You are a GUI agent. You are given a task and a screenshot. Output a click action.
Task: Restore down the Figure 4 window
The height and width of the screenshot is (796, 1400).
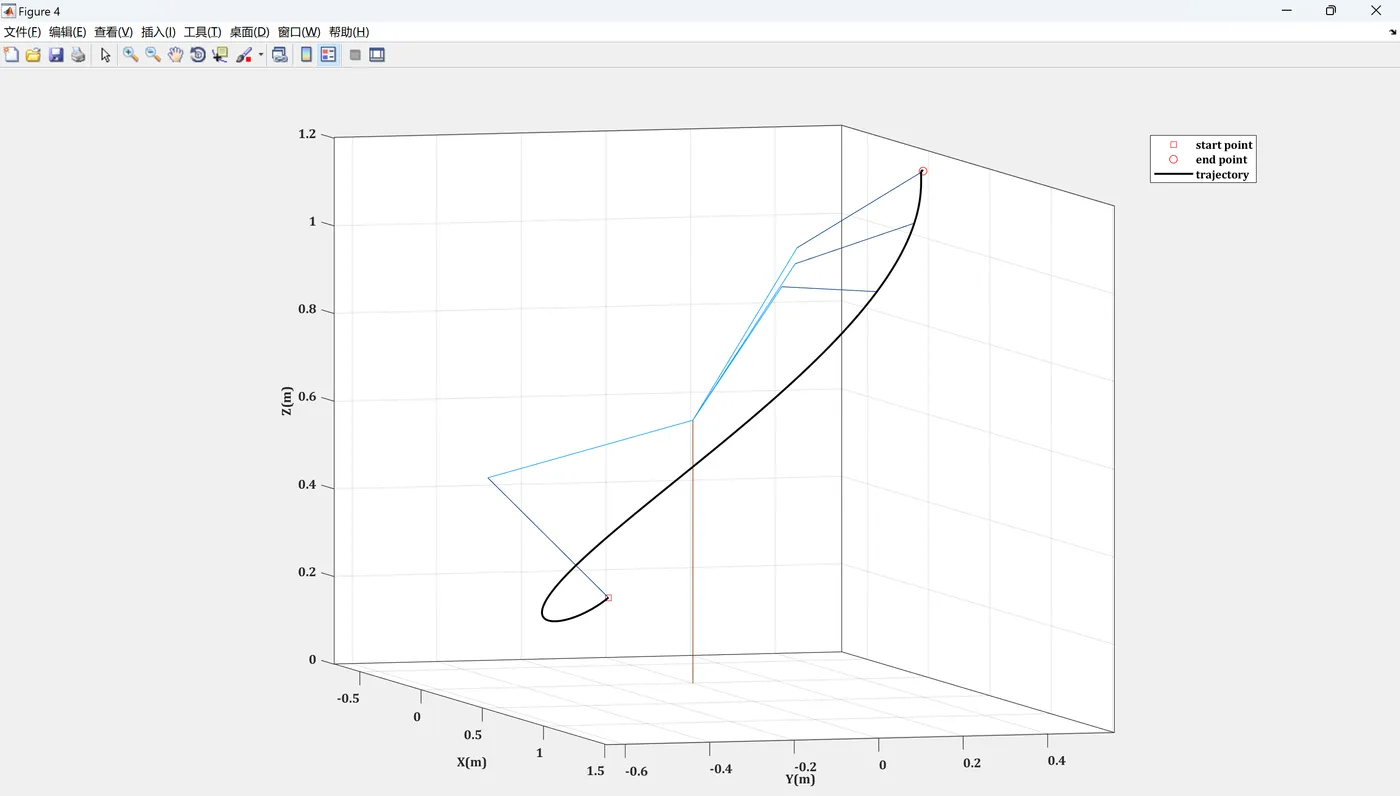[1331, 11]
